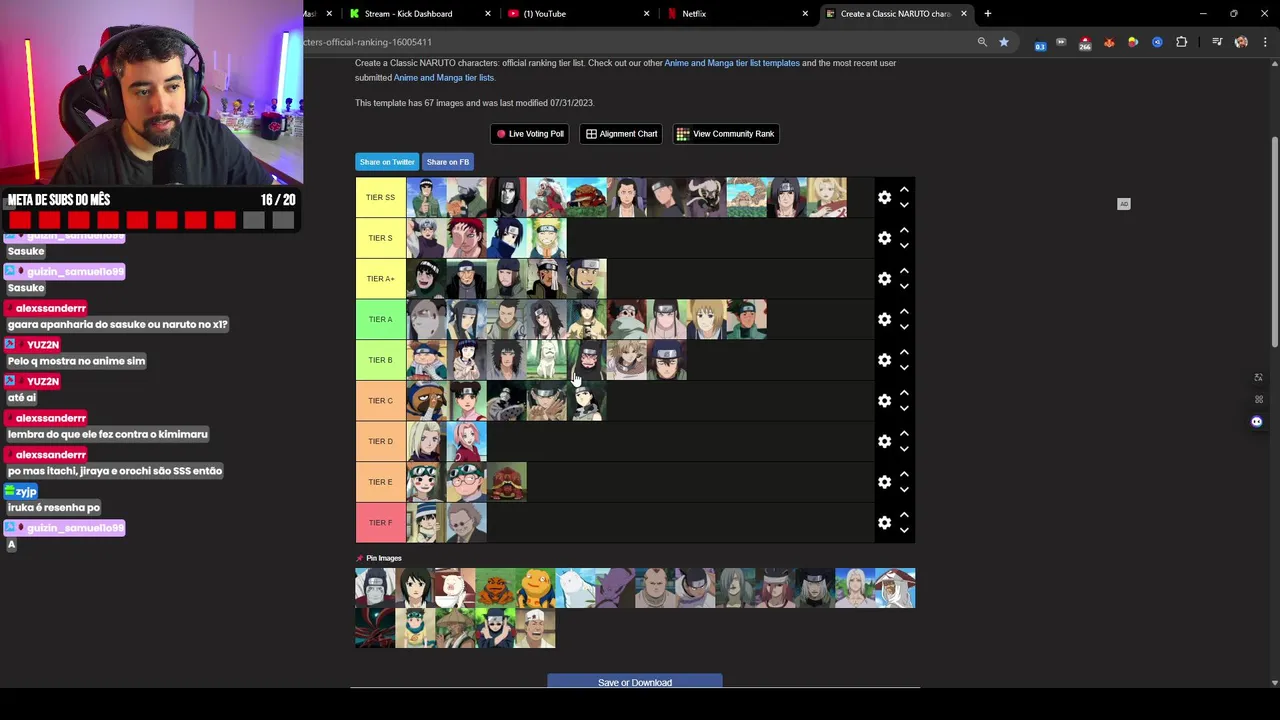
Task: Move TIER S row down with arrow
Action: [904, 246]
